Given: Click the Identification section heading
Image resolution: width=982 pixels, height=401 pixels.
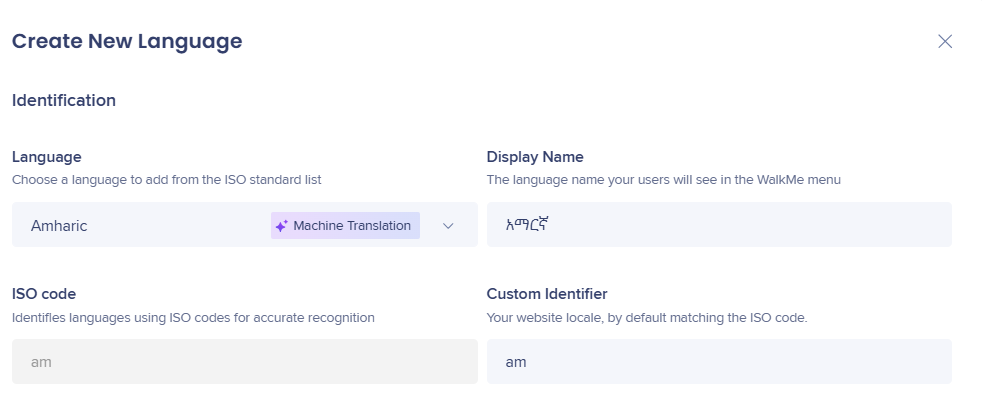Looking at the screenshot, I should (x=64, y=100).
